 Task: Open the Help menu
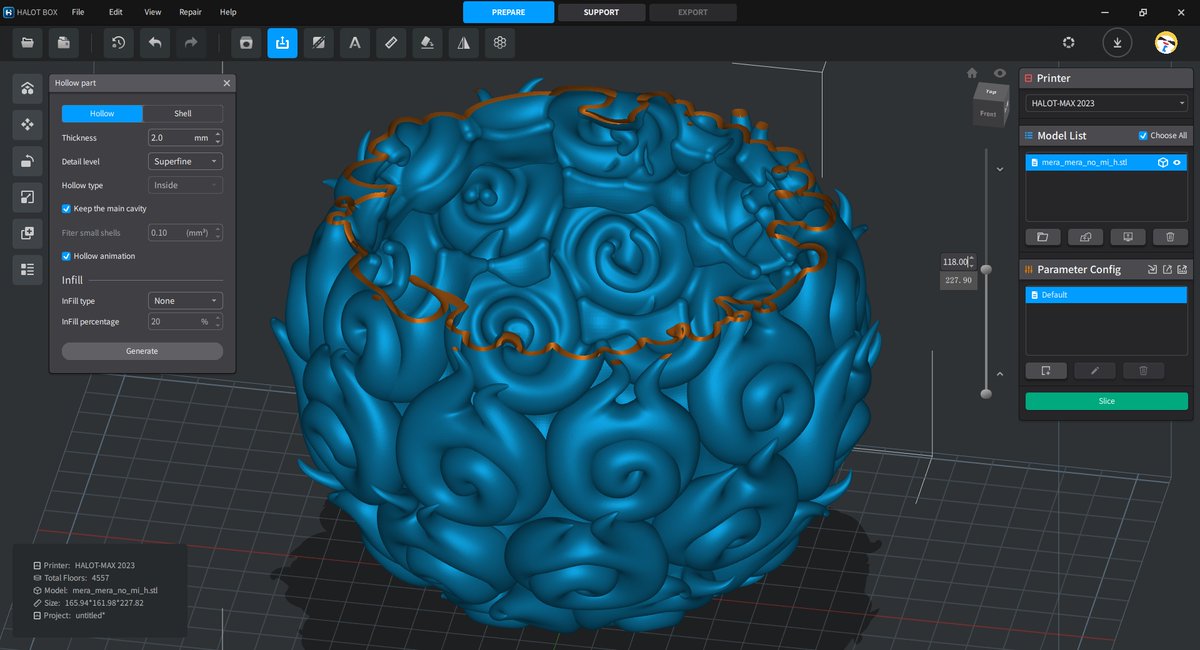tap(228, 12)
